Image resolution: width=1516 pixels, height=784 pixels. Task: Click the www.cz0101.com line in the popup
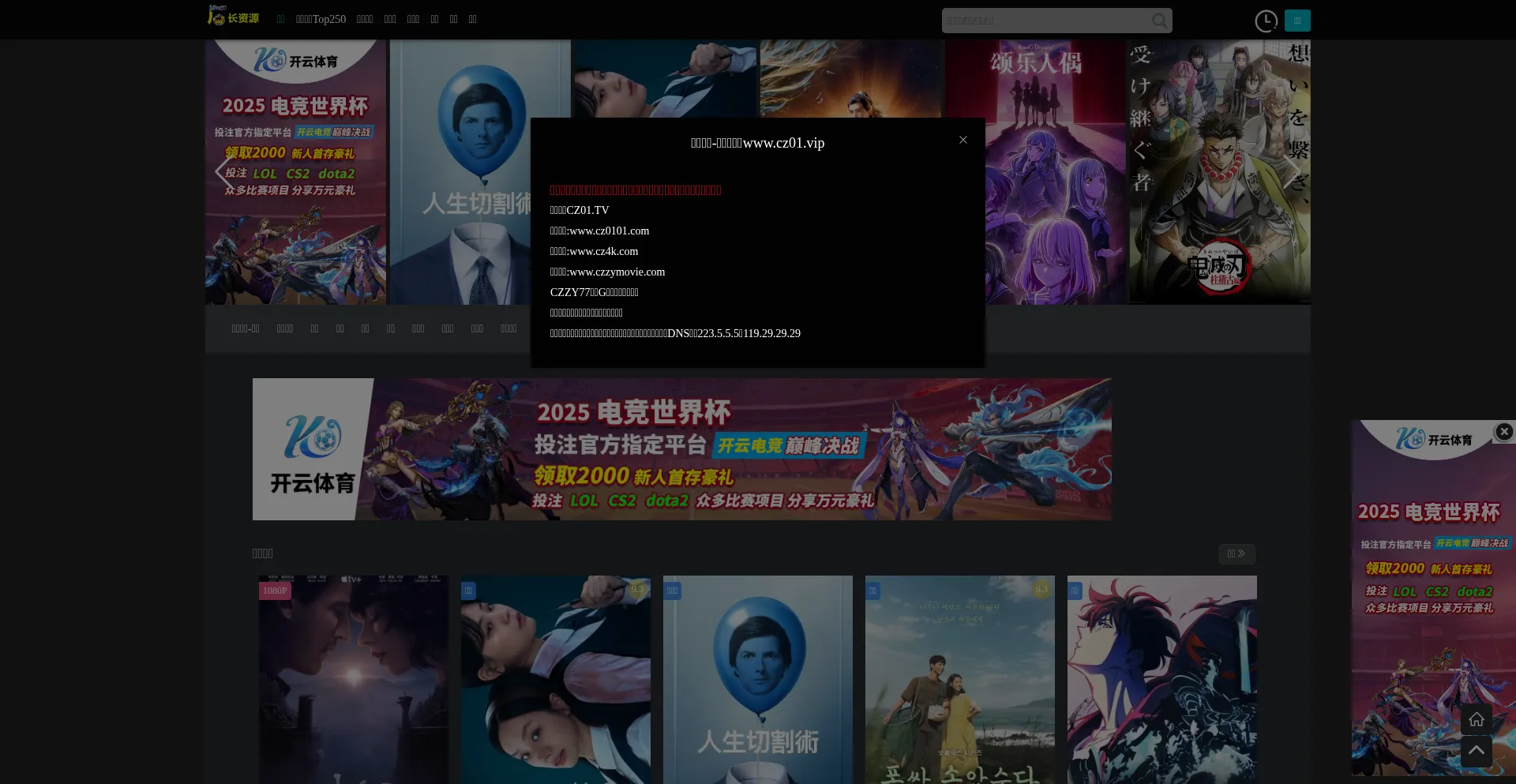pyautogui.click(x=599, y=231)
